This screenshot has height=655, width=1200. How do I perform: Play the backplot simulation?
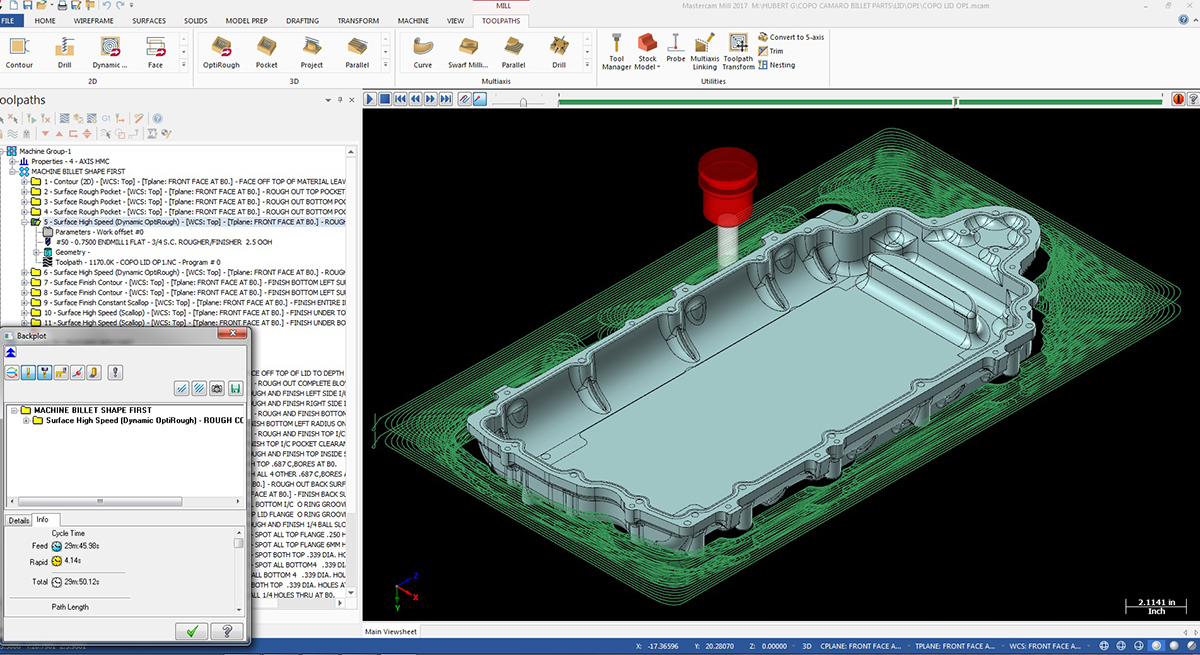point(370,99)
